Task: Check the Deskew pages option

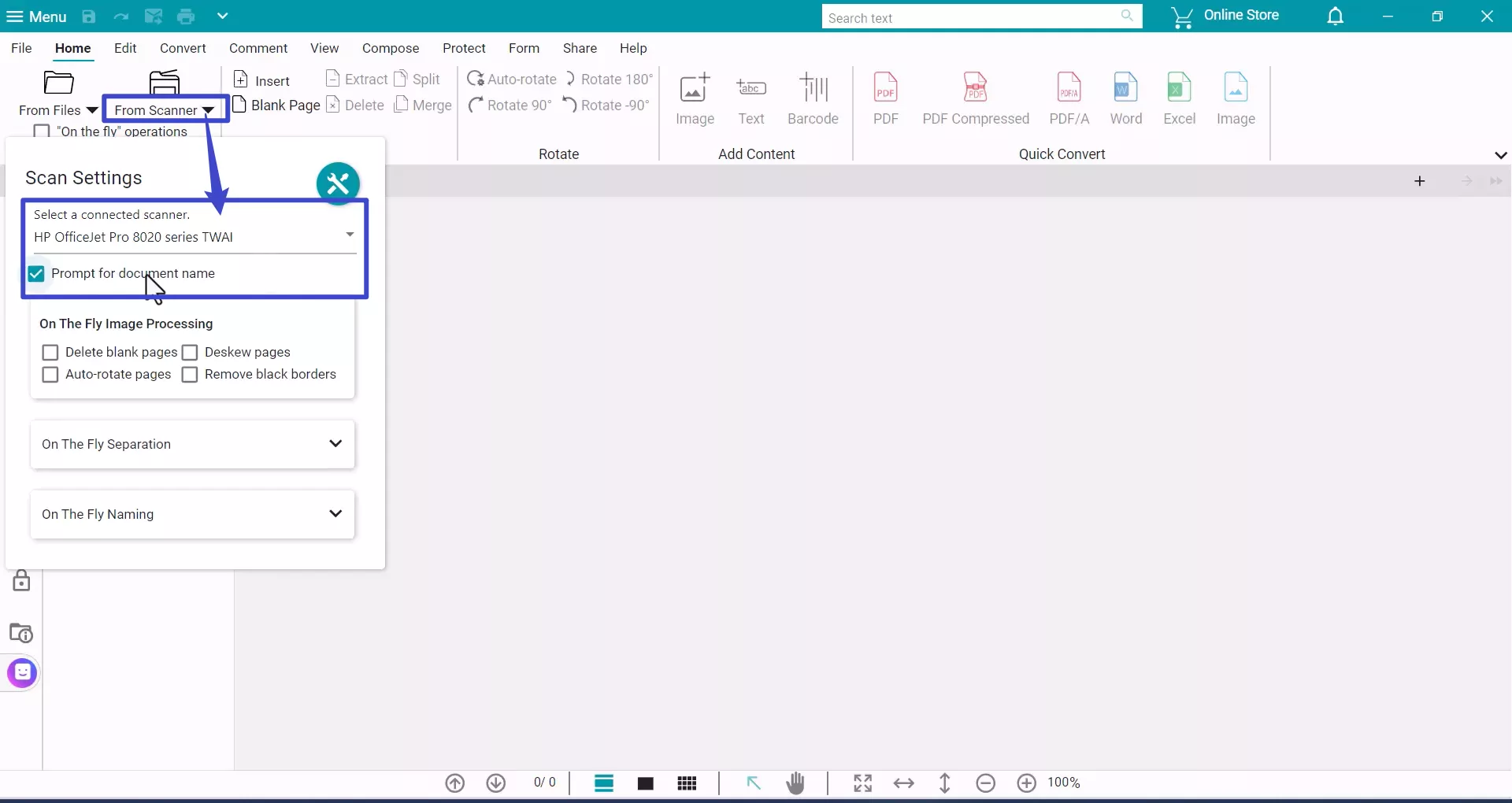Action: (190, 352)
